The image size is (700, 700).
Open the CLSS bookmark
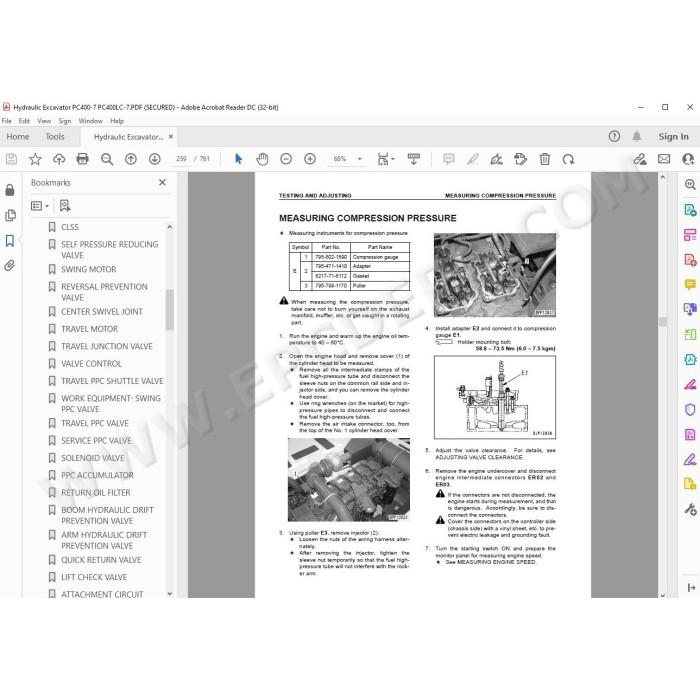(x=70, y=227)
